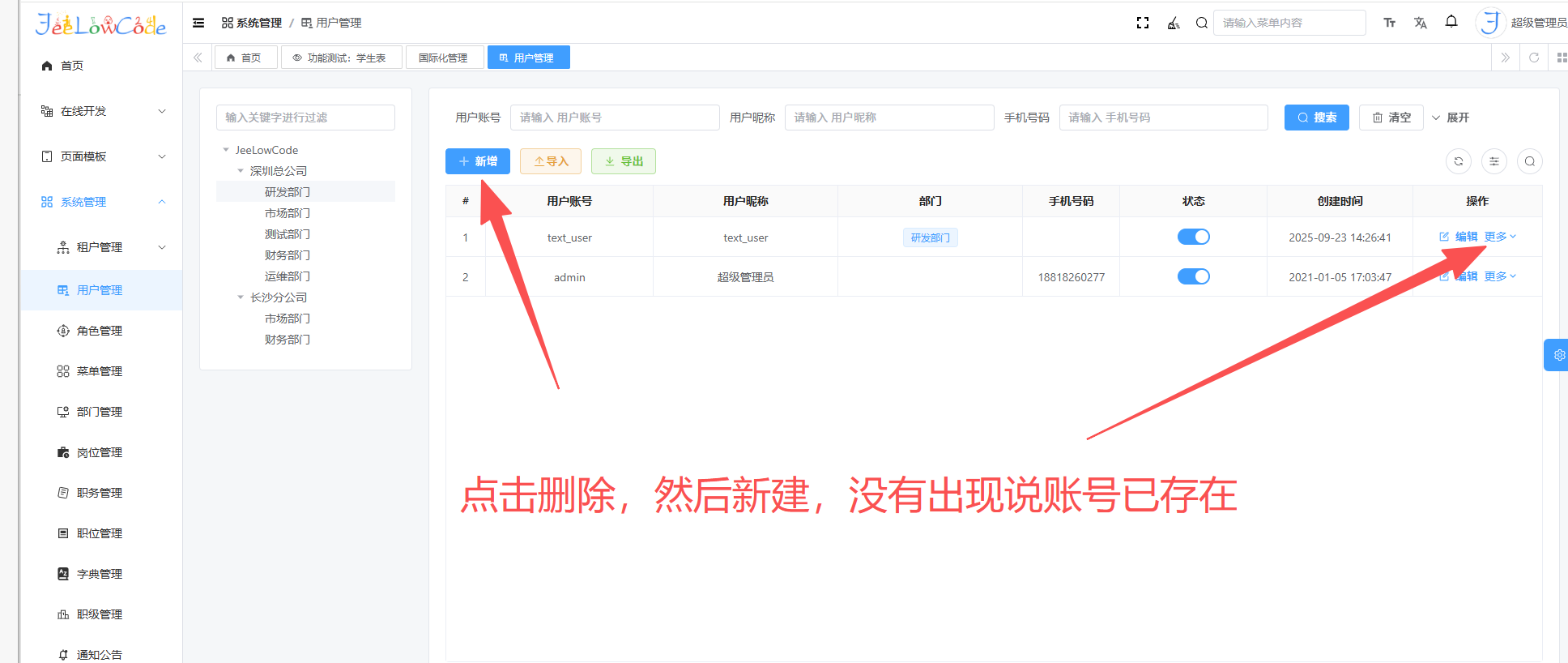The image size is (1568, 663).
Task: Switch to the 国际化管理 tab
Action: click(443, 58)
